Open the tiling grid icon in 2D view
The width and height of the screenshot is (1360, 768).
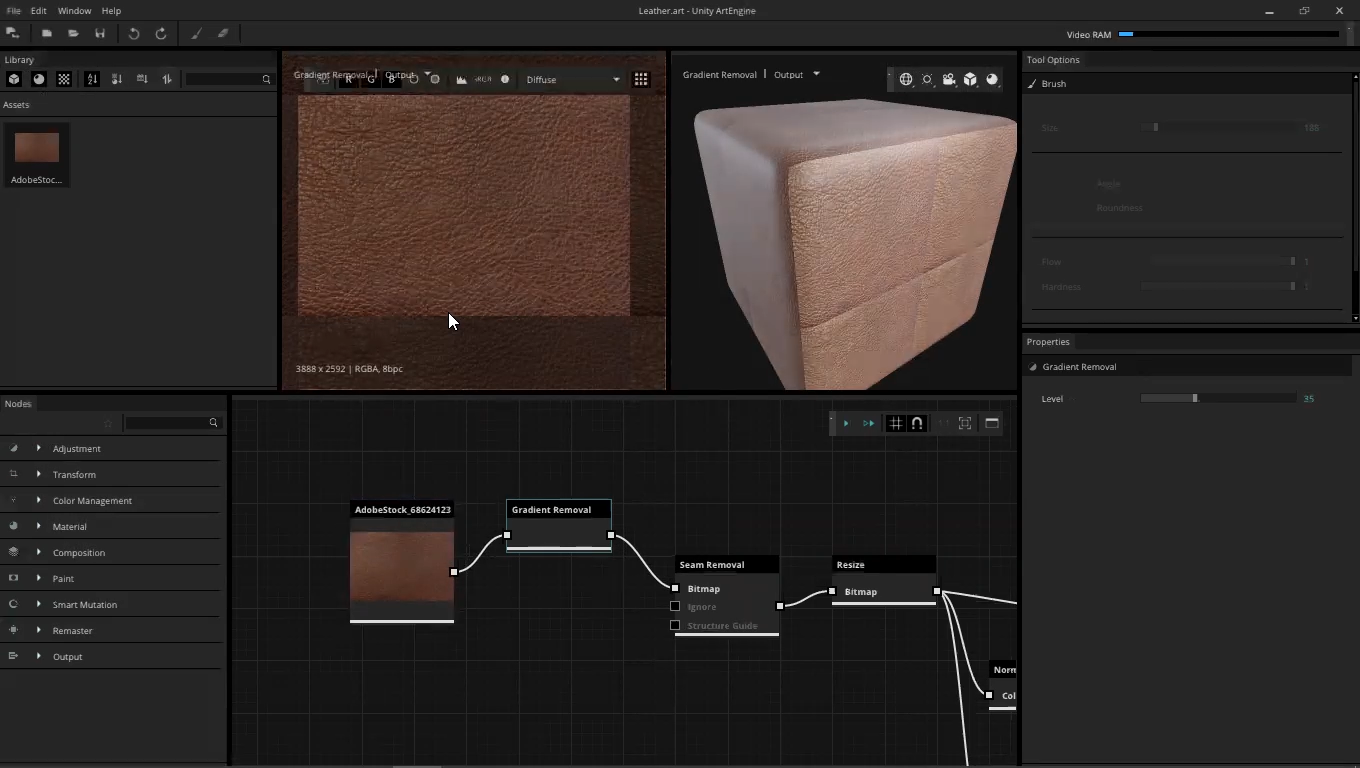[641, 79]
